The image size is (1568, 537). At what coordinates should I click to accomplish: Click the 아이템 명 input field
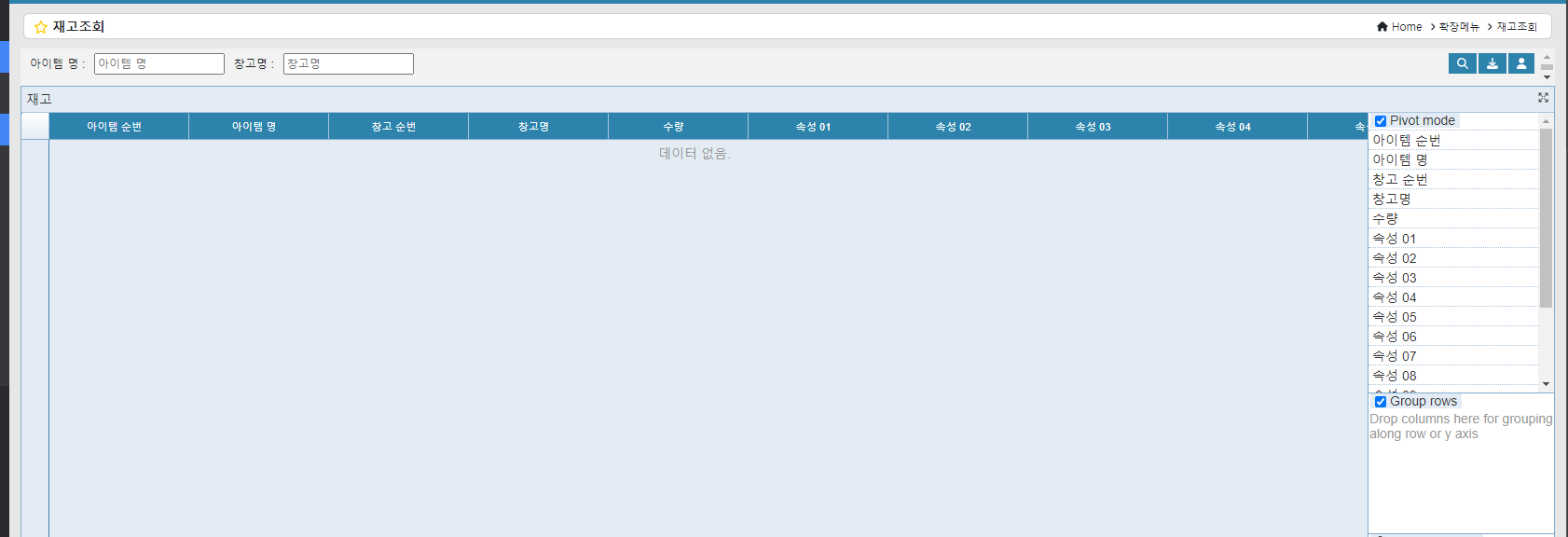pos(159,63)
